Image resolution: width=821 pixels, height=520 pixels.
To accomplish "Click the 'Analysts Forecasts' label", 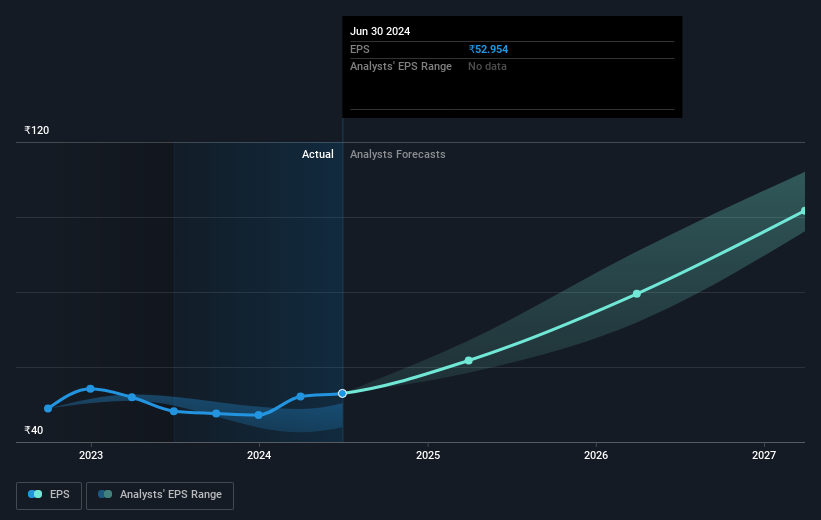I will click(397, 154).
